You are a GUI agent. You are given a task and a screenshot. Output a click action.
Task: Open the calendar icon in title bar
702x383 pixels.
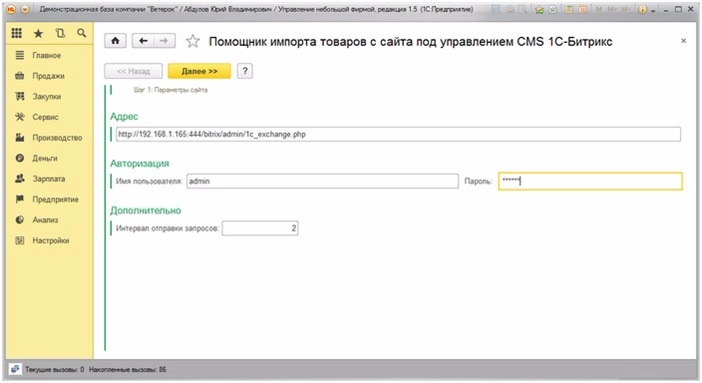(x=582, y=9)
